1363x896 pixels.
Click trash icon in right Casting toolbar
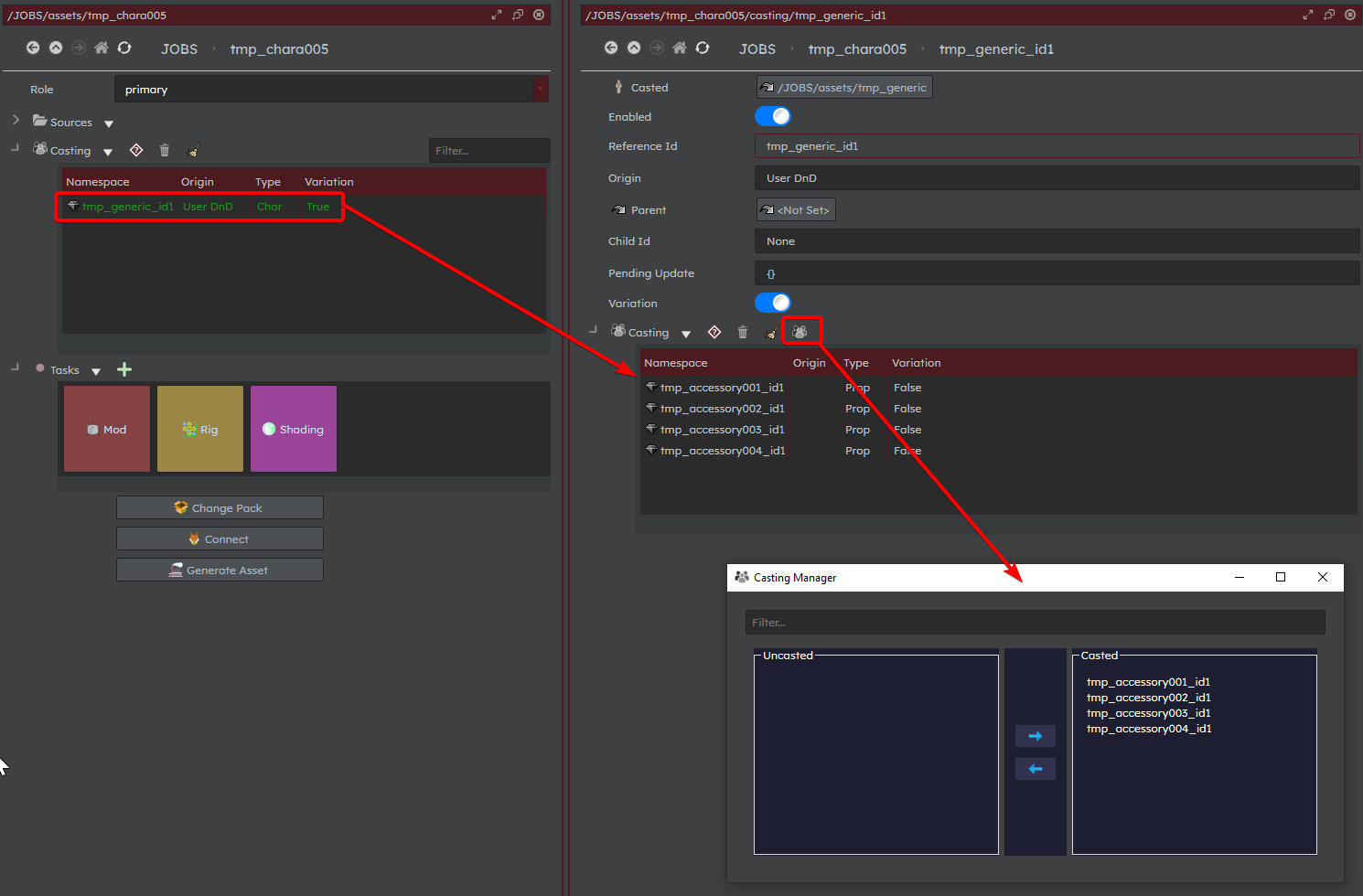click(x=743, y=332)
